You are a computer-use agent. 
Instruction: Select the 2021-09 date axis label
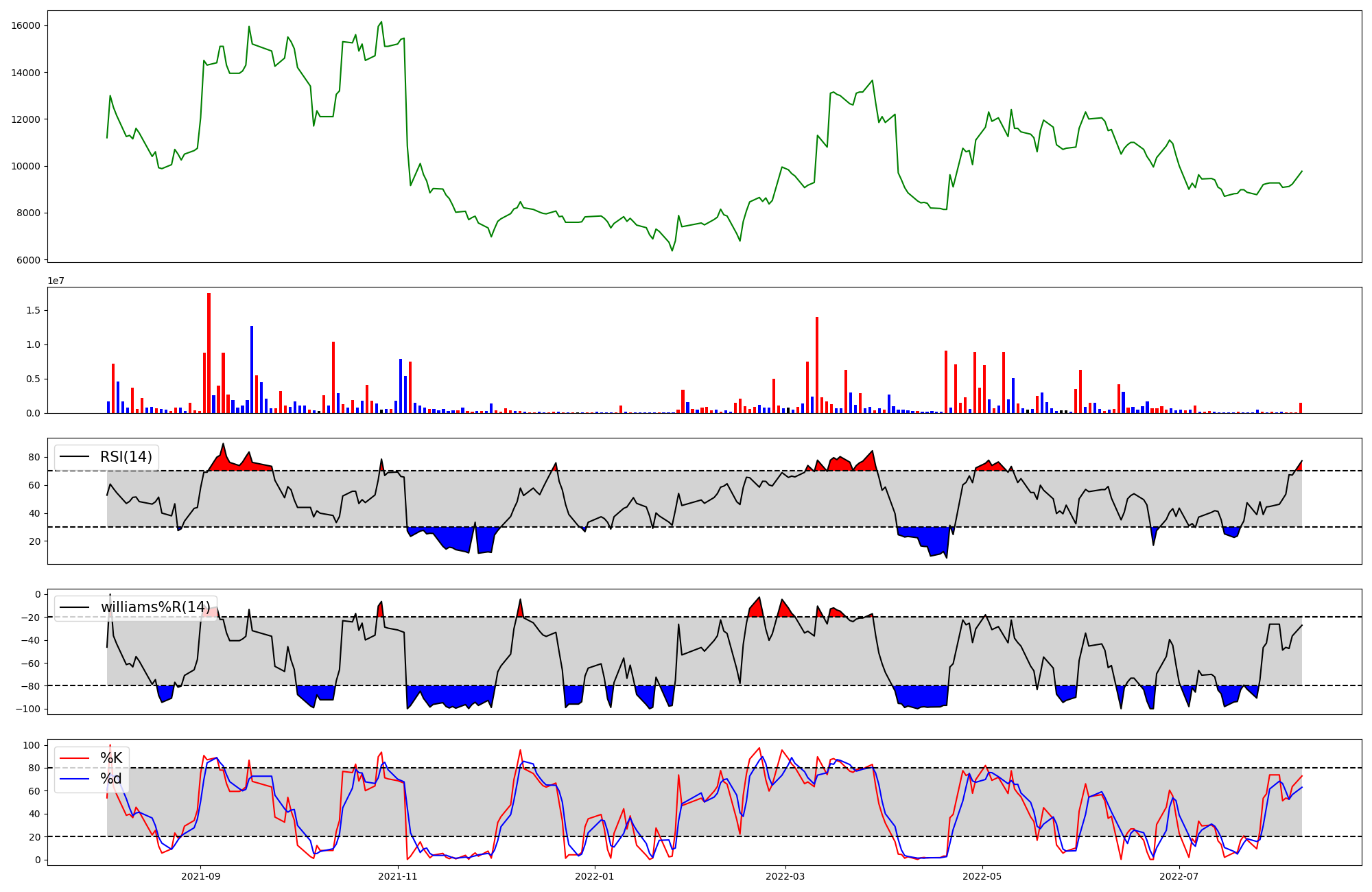click(x=200, y=876)
